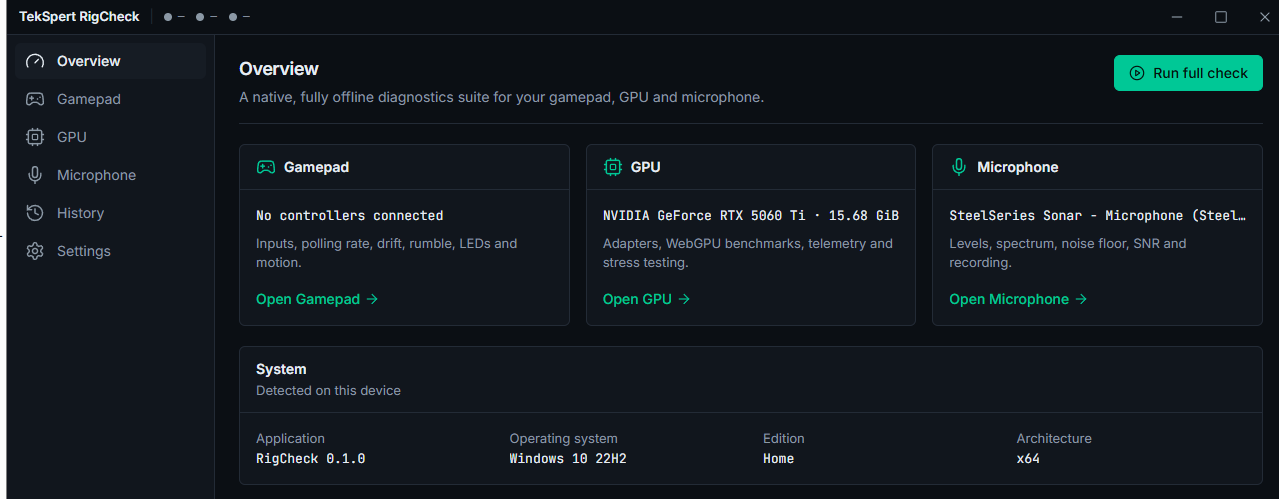This screenshot has width=1279, height=499.
Task: View the History page label
Action: click(80, 213)
